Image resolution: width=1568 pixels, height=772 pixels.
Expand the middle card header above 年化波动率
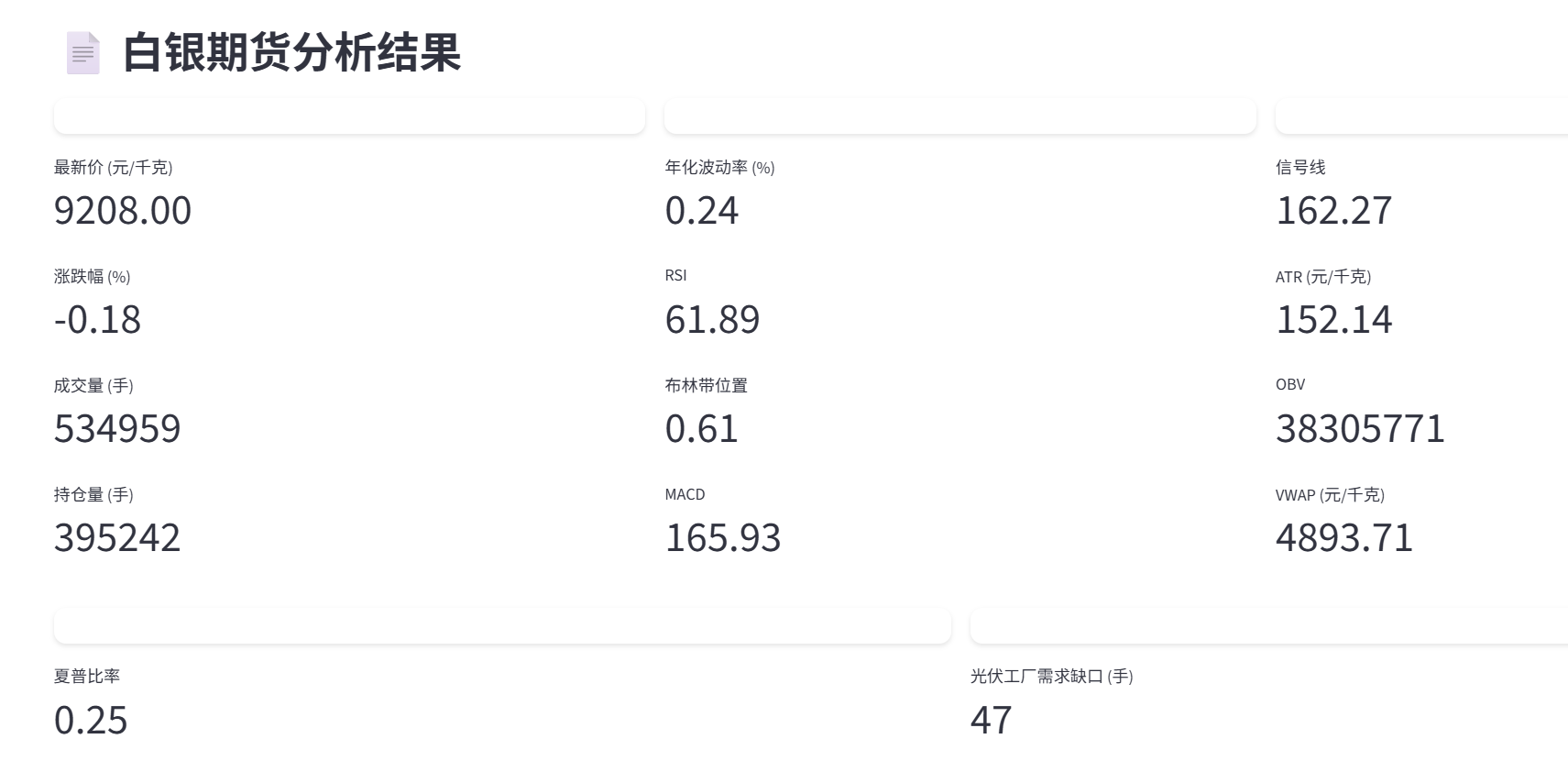960,117
